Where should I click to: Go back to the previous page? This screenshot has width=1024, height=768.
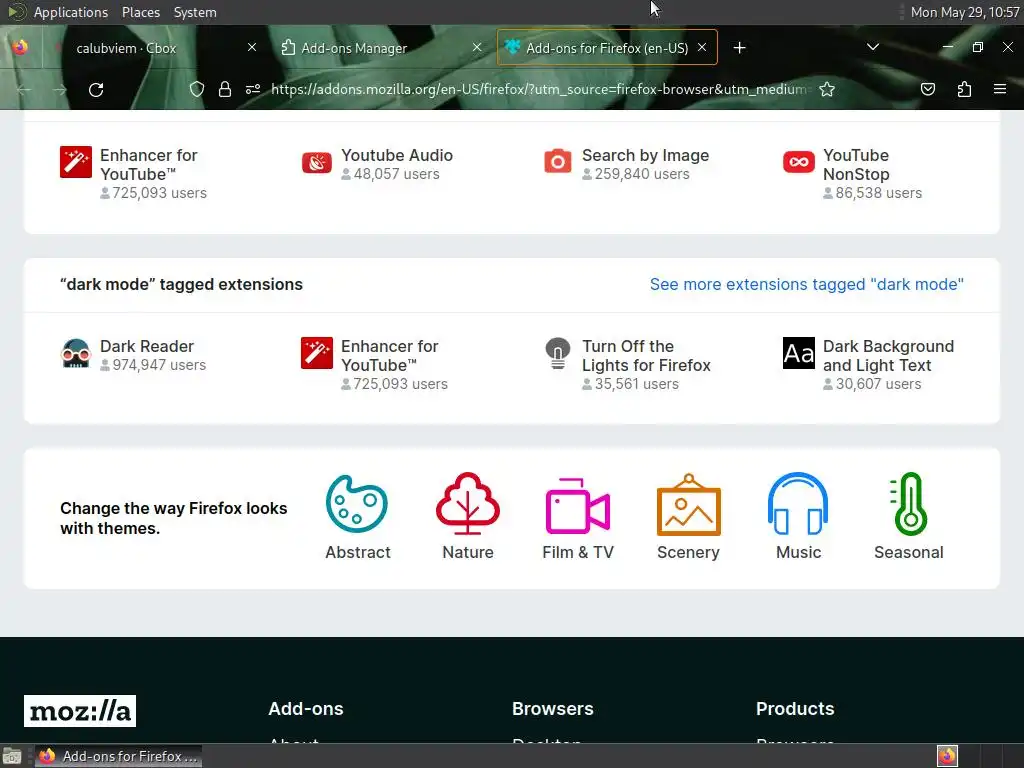tap(24, 89)
